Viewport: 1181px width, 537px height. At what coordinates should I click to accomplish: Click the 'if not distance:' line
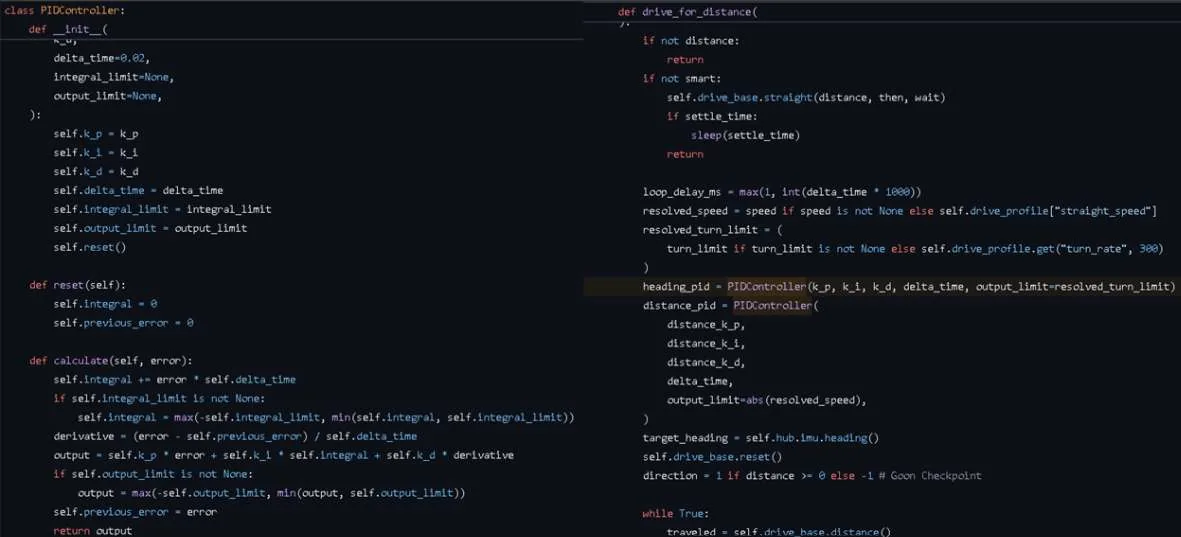coord(691,40)
